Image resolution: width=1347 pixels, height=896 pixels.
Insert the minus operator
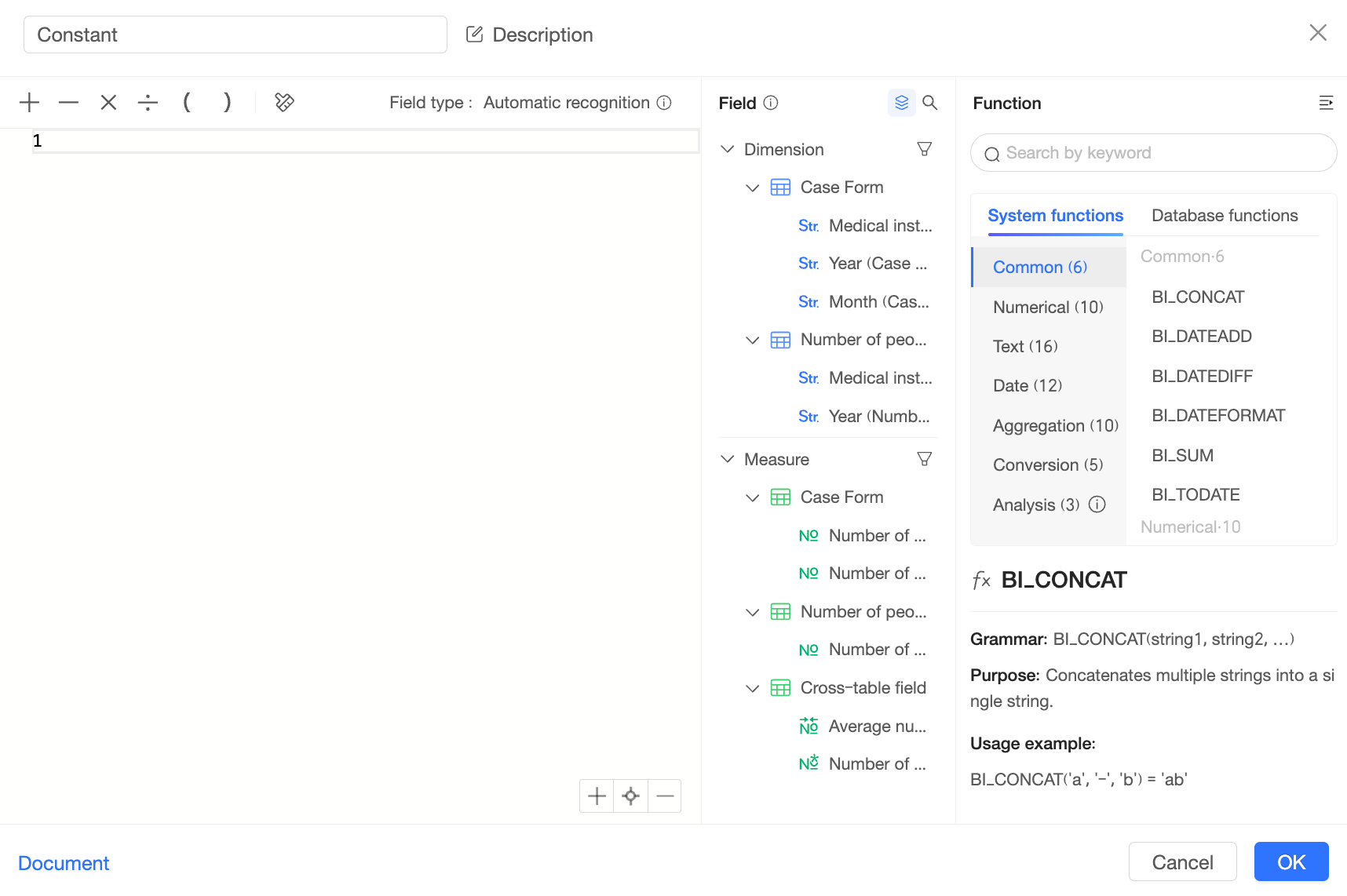point(69,102)
